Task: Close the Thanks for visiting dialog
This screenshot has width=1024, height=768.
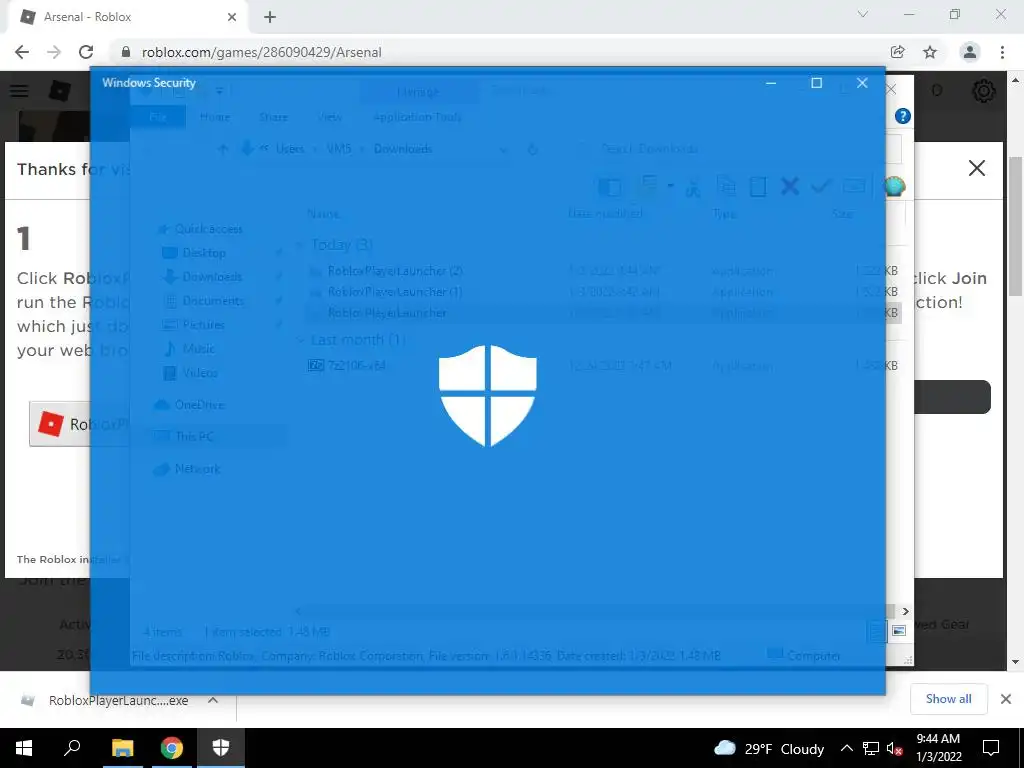Action: [x=976, y=168]
